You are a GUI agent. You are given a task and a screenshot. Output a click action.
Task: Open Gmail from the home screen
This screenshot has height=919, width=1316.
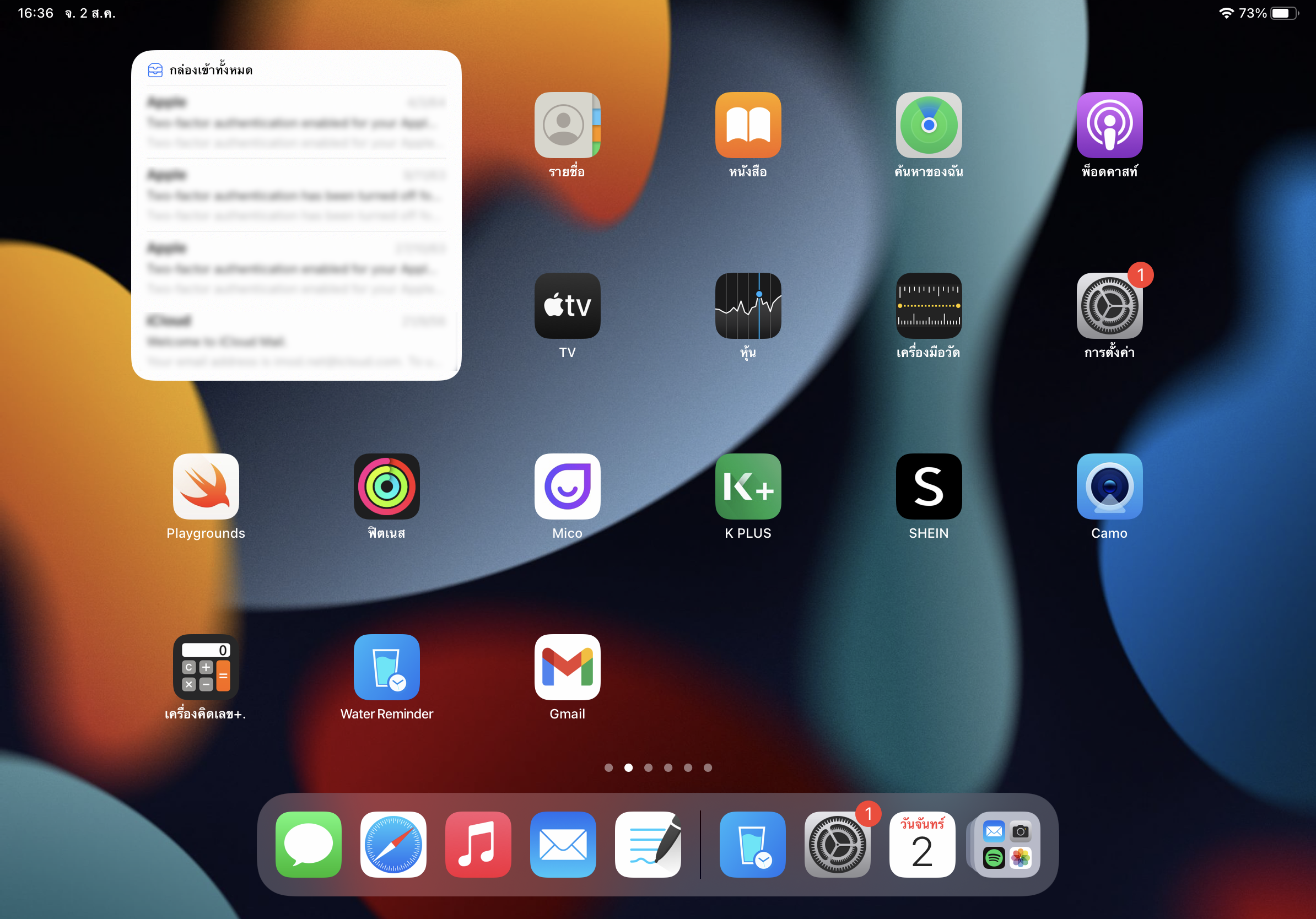click(x=567, y=667)
